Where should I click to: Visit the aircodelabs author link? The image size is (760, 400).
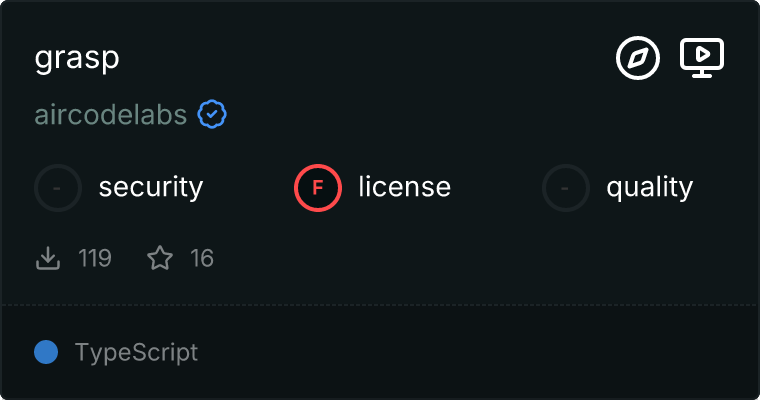coord(110,115)
